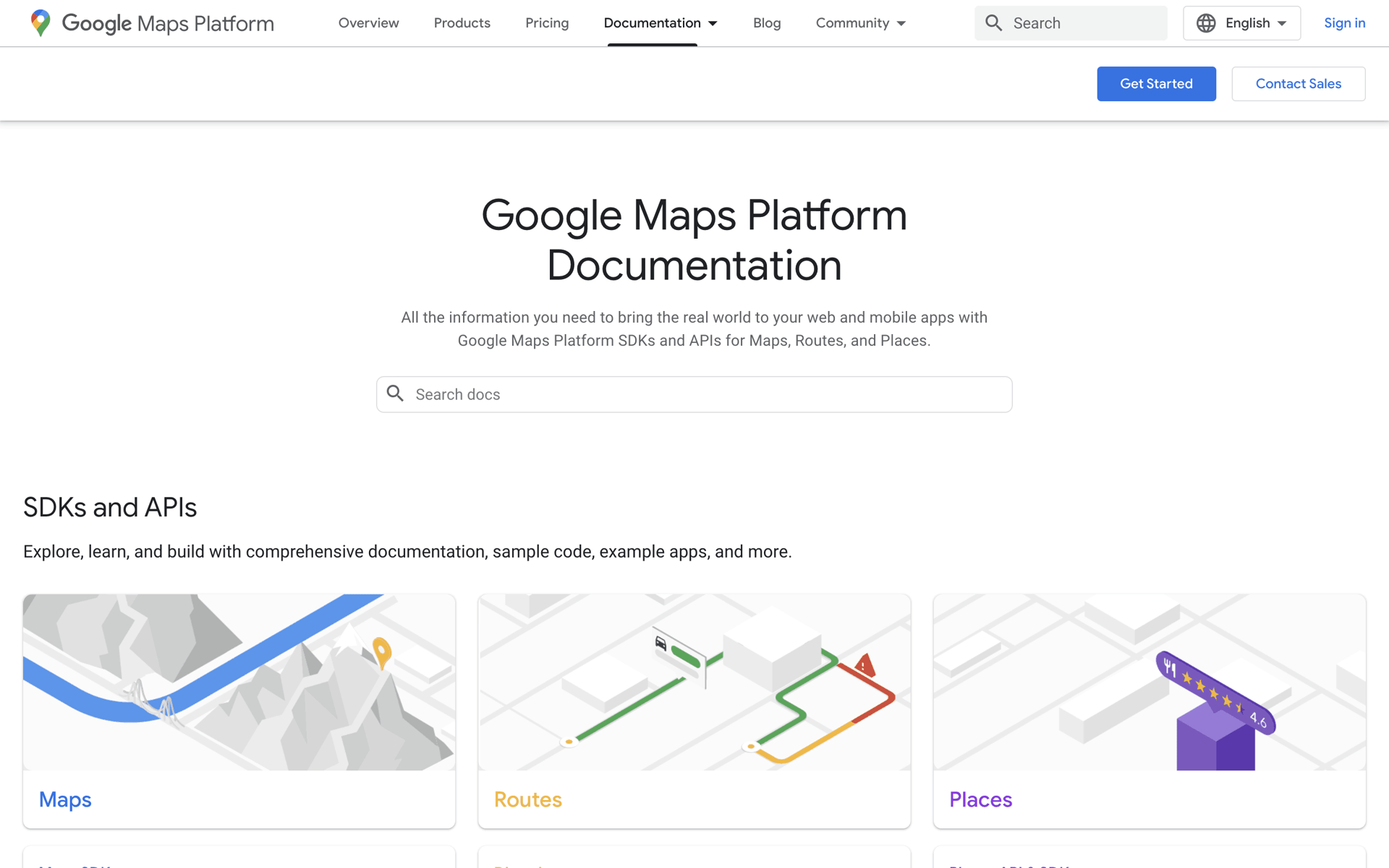Open the Overview nav item
This screenshot has height=868, width=1389.
368,23
